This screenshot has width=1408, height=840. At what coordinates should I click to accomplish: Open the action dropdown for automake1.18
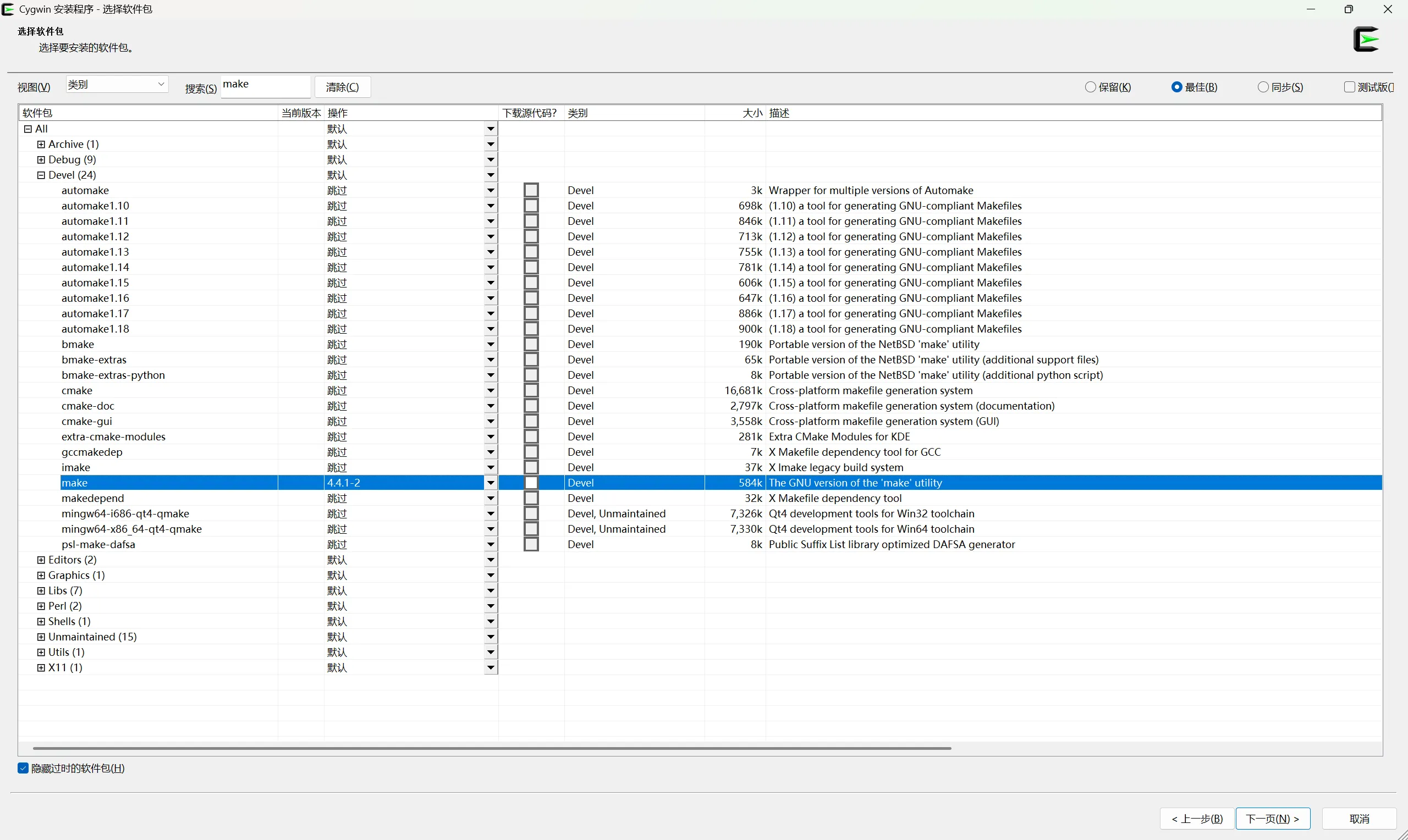pos(490,329)
